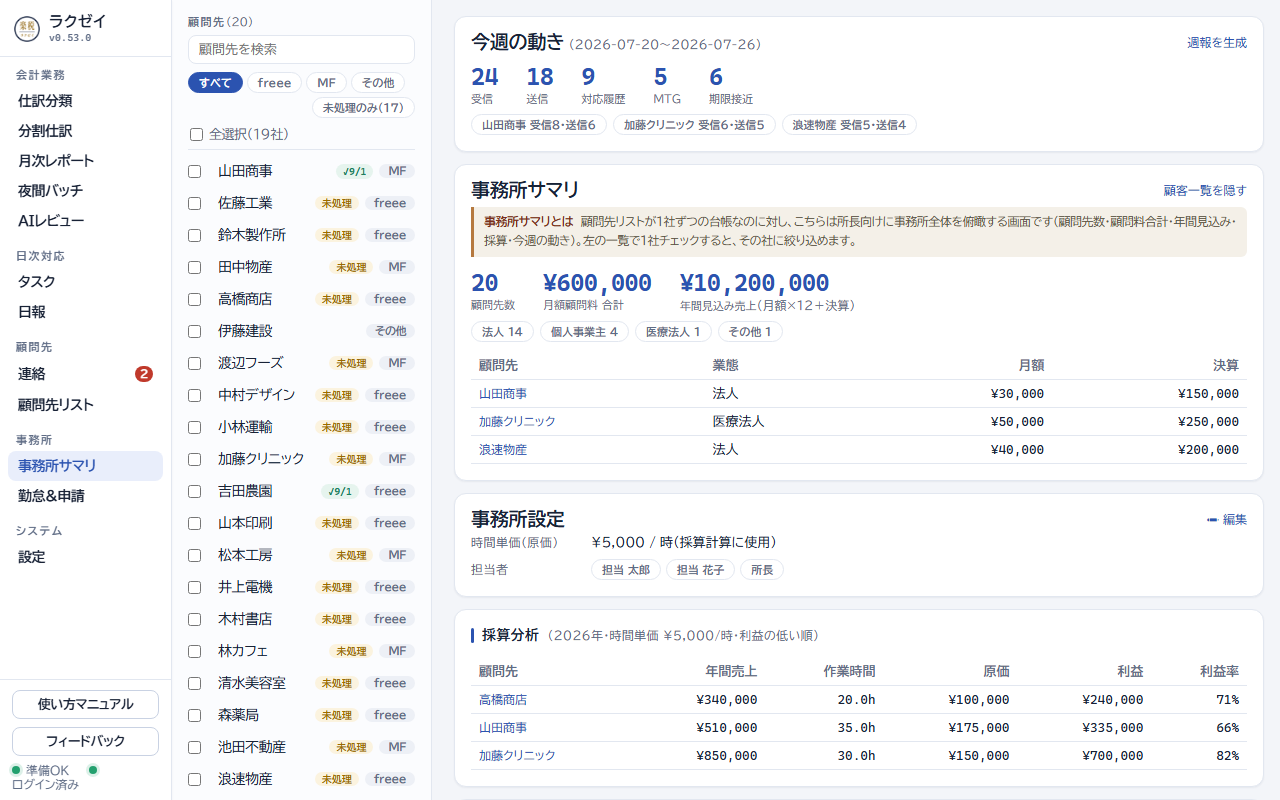Click the 加藤クリニック 受信6・送信5 chip
Screen dimensions: 1280x800
tap(694, 125)
